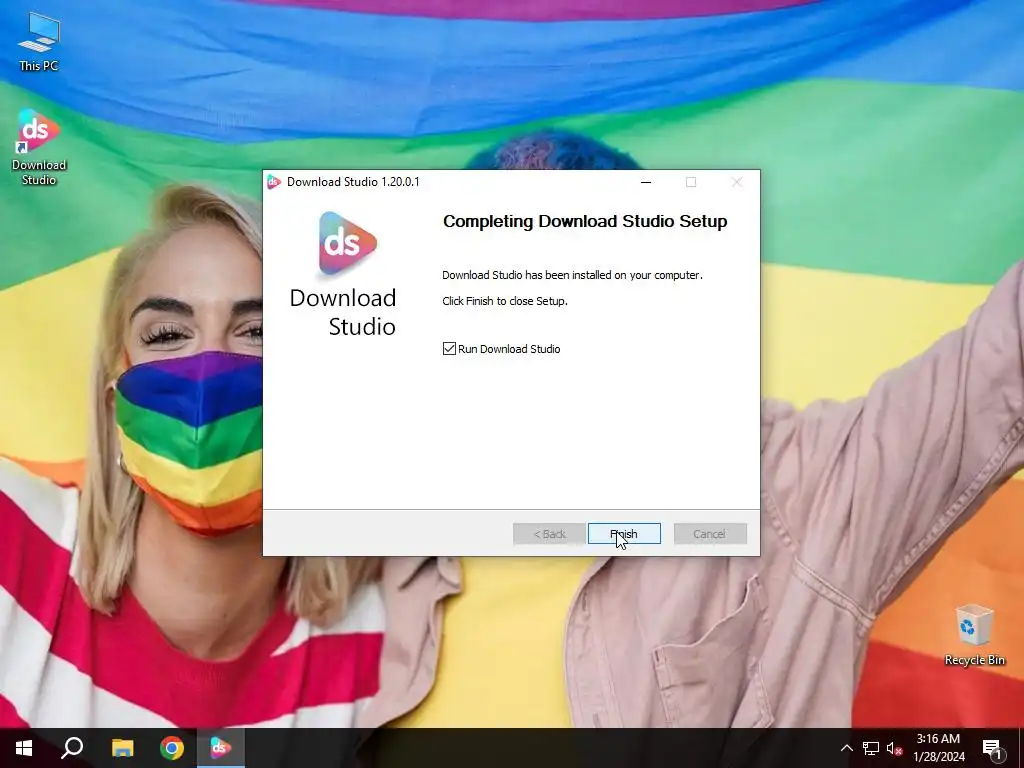Click the 'Click Finish to close Setup.' text
Screen dimensions: 1024x768
coord(505,301)
